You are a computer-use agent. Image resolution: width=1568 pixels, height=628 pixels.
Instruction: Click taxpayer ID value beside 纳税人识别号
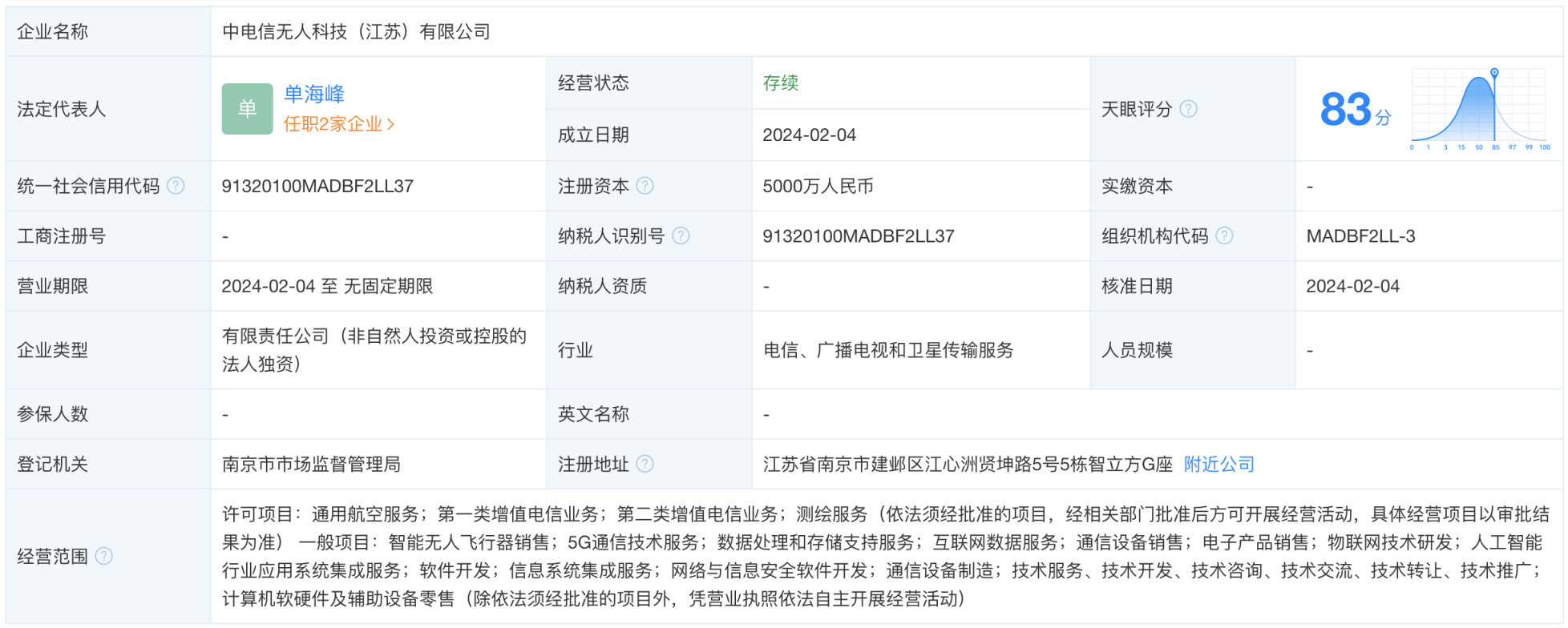[859, 235]
